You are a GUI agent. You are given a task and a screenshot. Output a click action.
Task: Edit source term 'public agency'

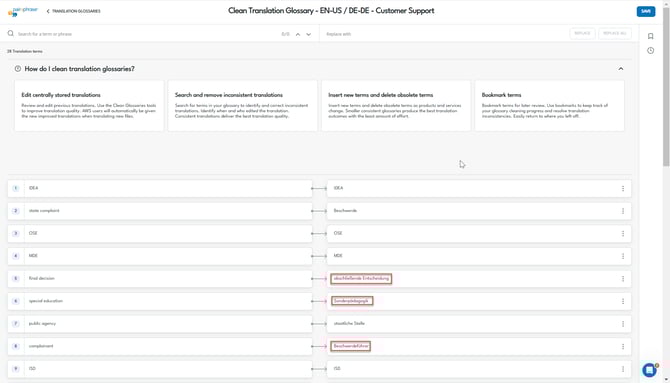pos(42,324)
